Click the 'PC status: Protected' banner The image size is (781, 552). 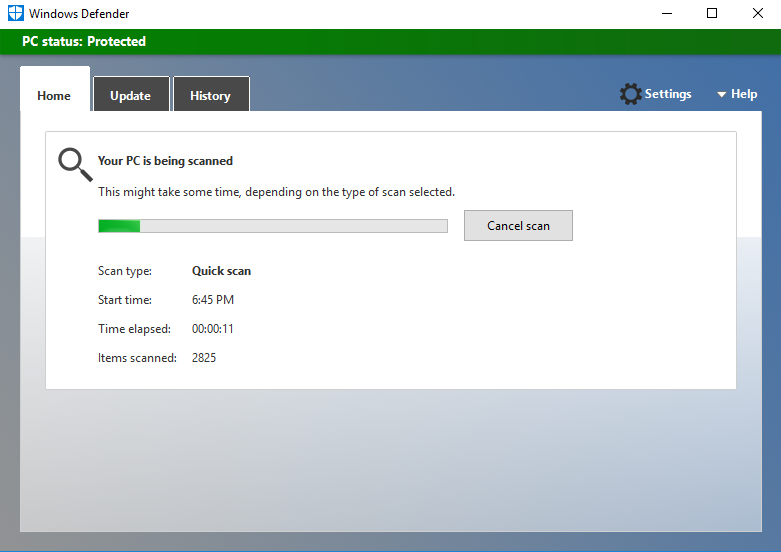tap(84, 42)
